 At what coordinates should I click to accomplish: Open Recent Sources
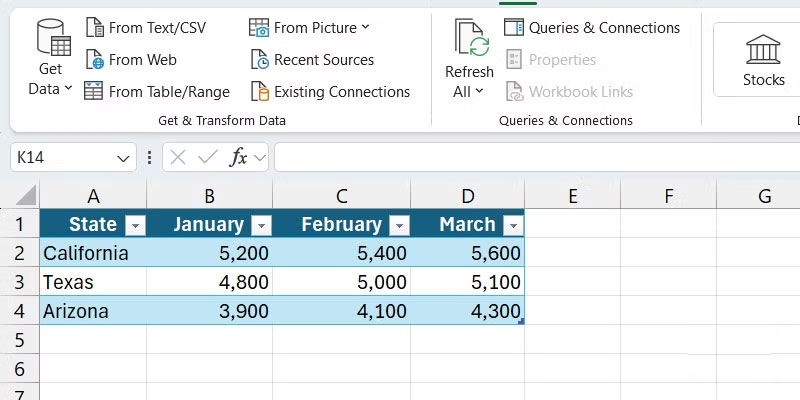pyautogui.click(x=311, y=59)
